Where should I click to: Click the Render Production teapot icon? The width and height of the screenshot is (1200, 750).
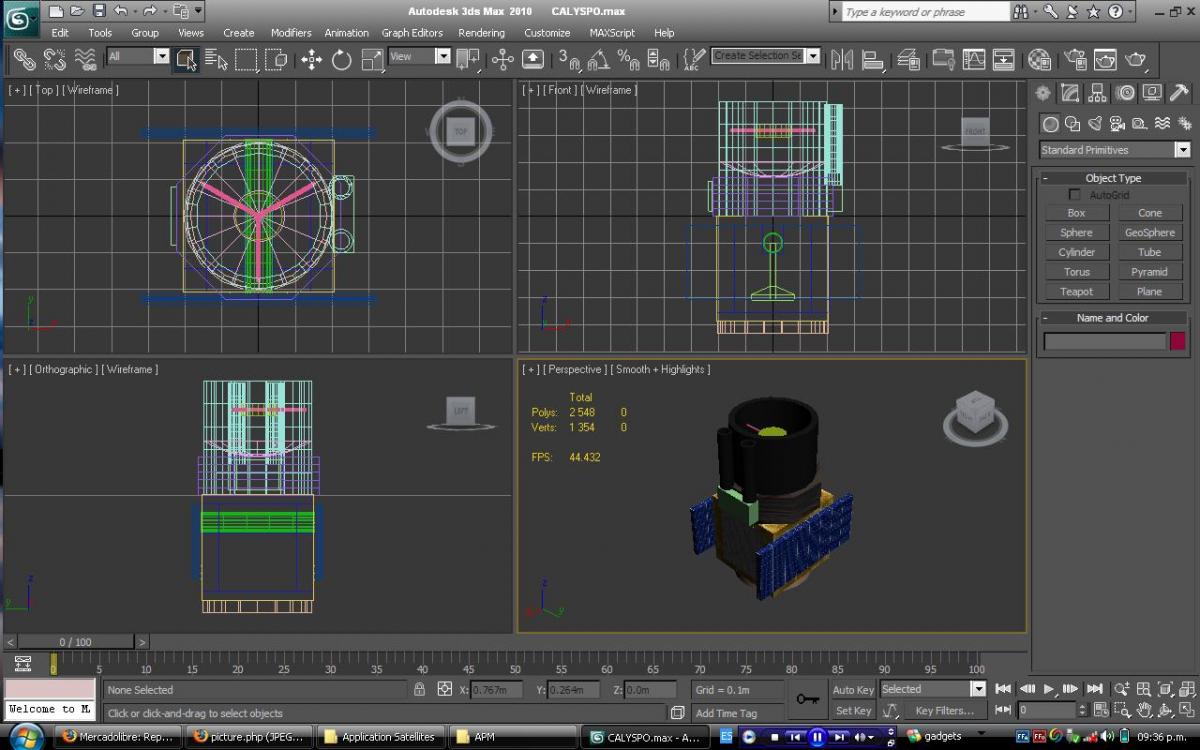[1136, 59]
